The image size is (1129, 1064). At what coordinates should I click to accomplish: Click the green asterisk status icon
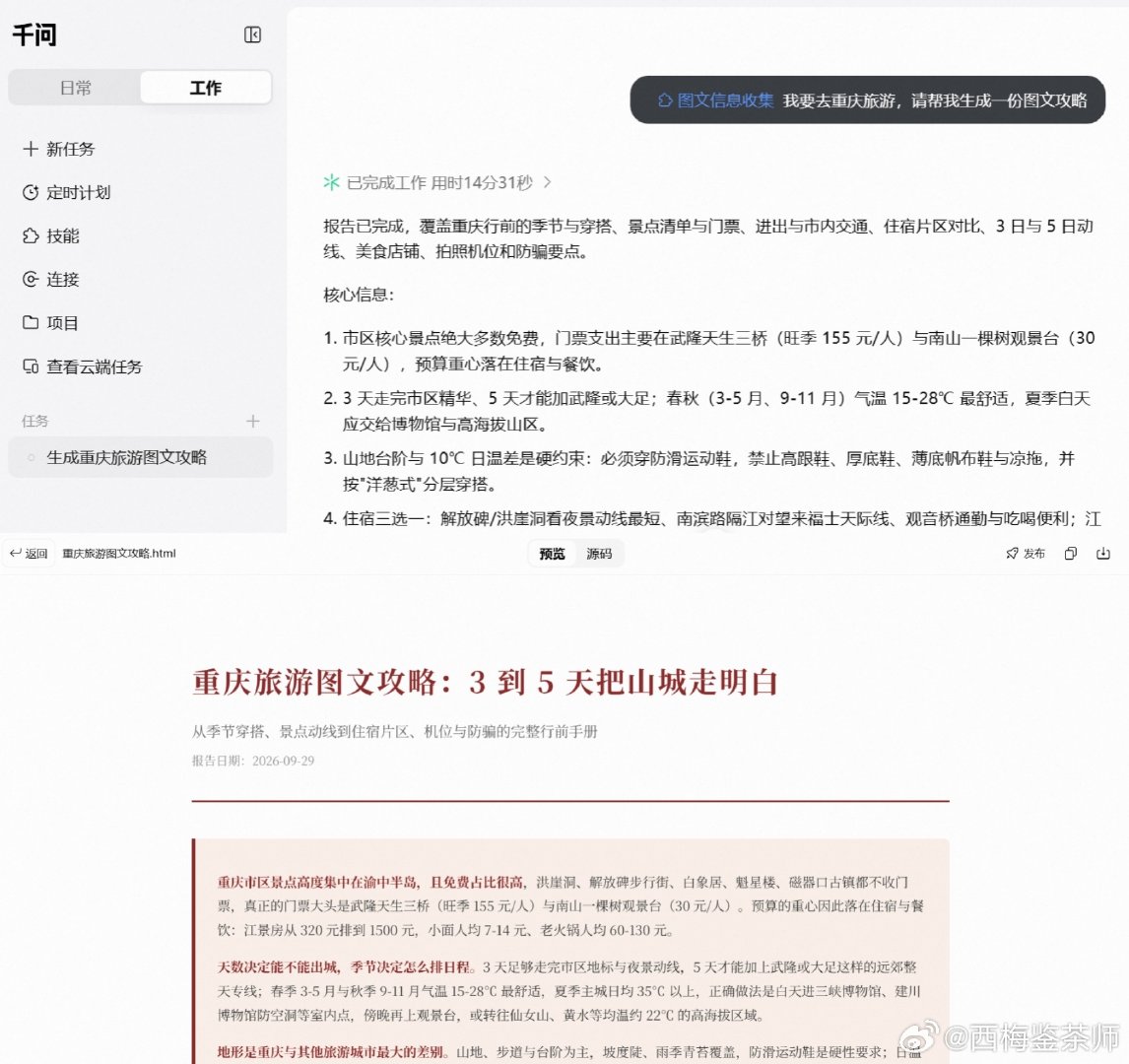[331, 182]
